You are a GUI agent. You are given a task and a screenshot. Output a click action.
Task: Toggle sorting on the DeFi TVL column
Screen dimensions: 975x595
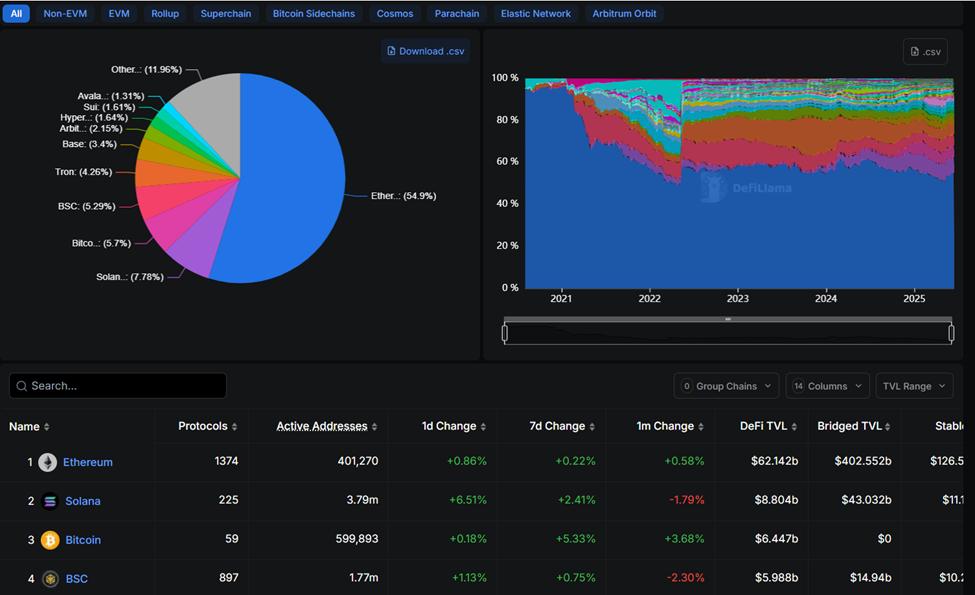coord(765,425)
